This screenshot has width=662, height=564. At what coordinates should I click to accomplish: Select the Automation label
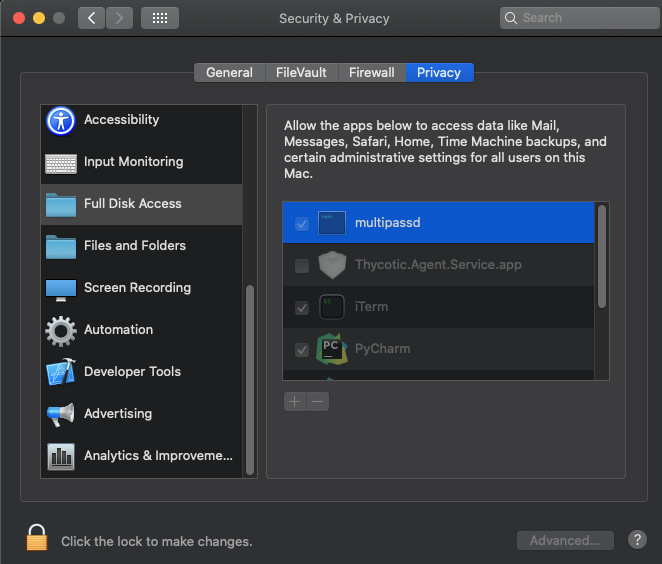tap(118, 329)
